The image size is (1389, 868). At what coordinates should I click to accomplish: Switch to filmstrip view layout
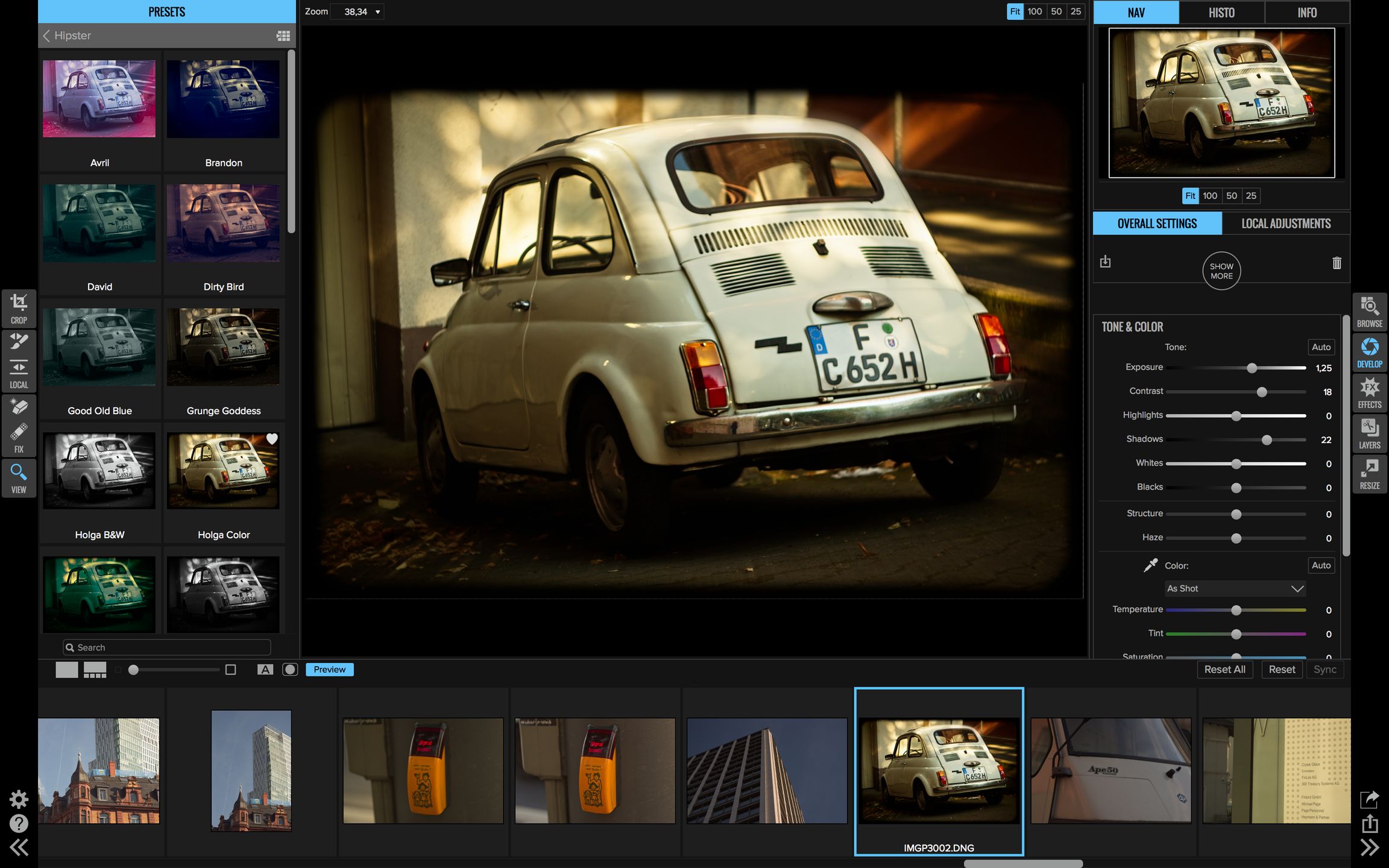click(95, 670)
